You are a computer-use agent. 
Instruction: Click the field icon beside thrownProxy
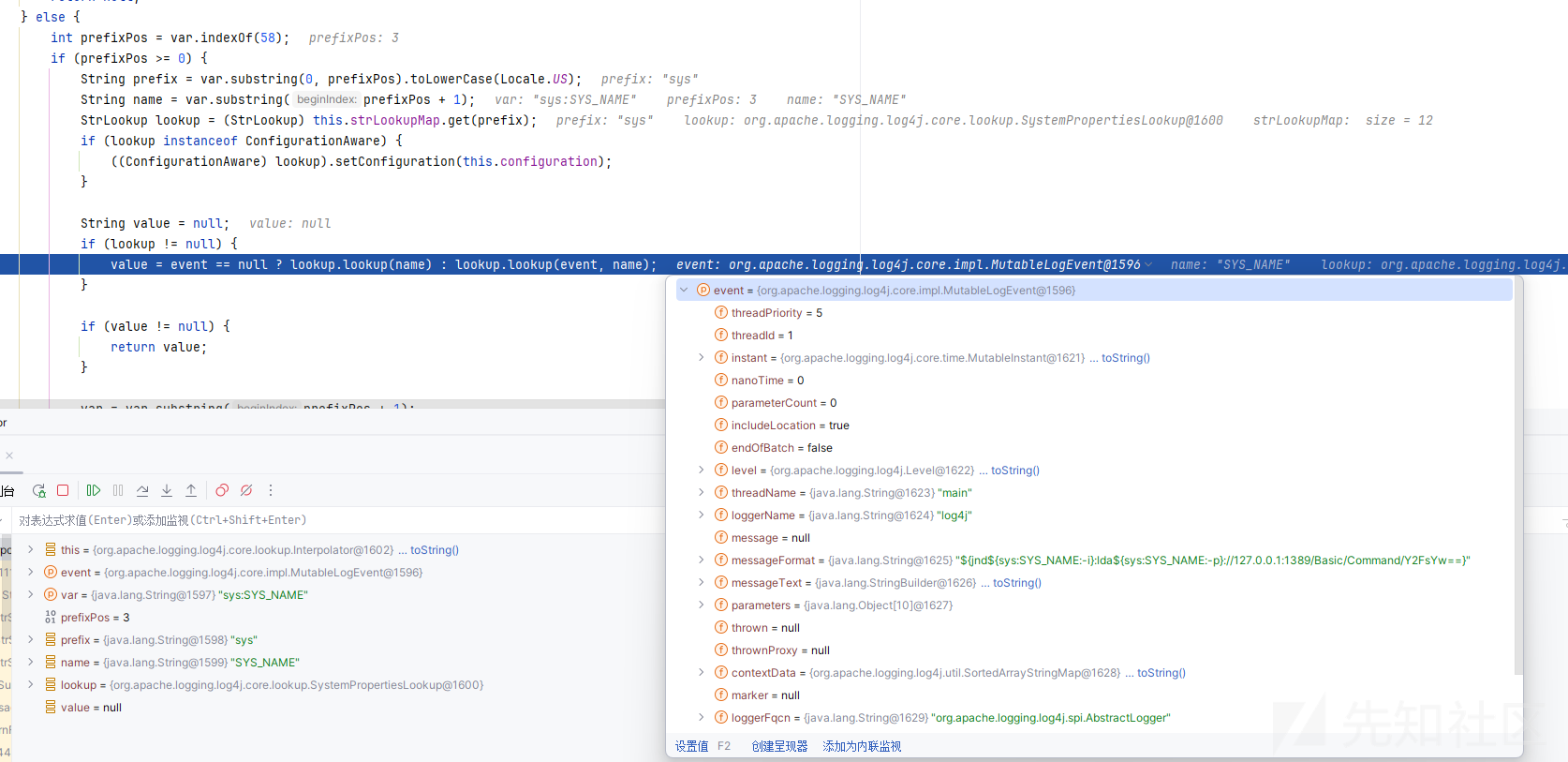(721, 650)
